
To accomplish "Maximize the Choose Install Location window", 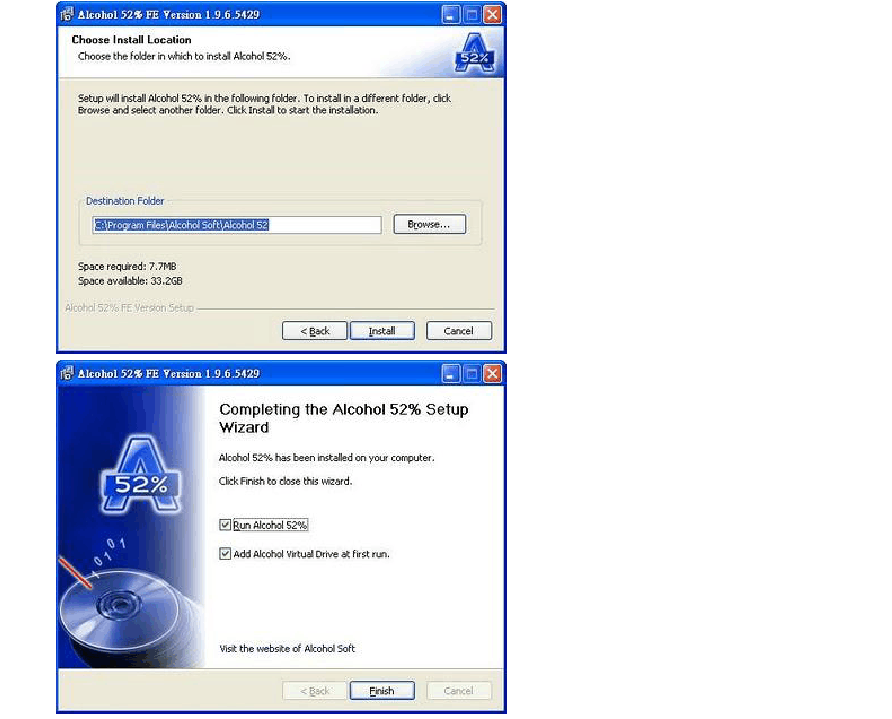I will pos(472,14).
